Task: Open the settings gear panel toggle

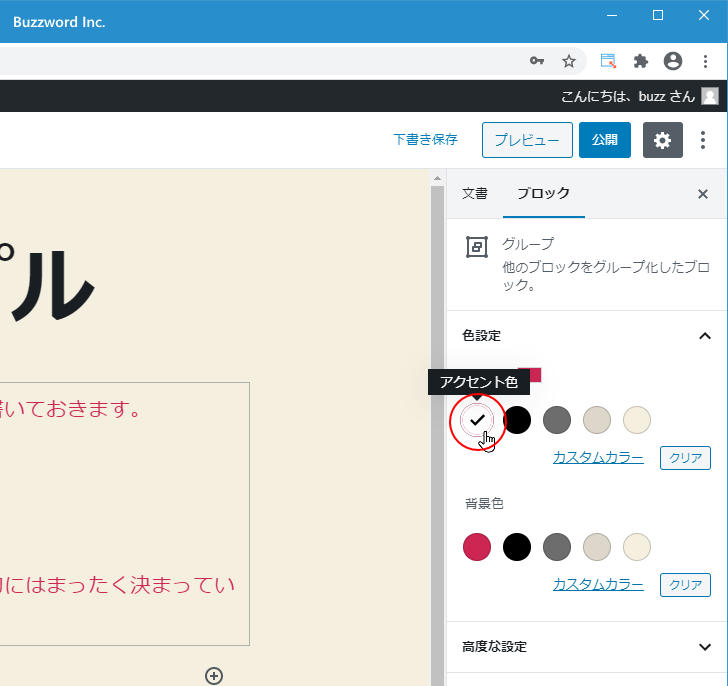Action: [x=662, y=140]
